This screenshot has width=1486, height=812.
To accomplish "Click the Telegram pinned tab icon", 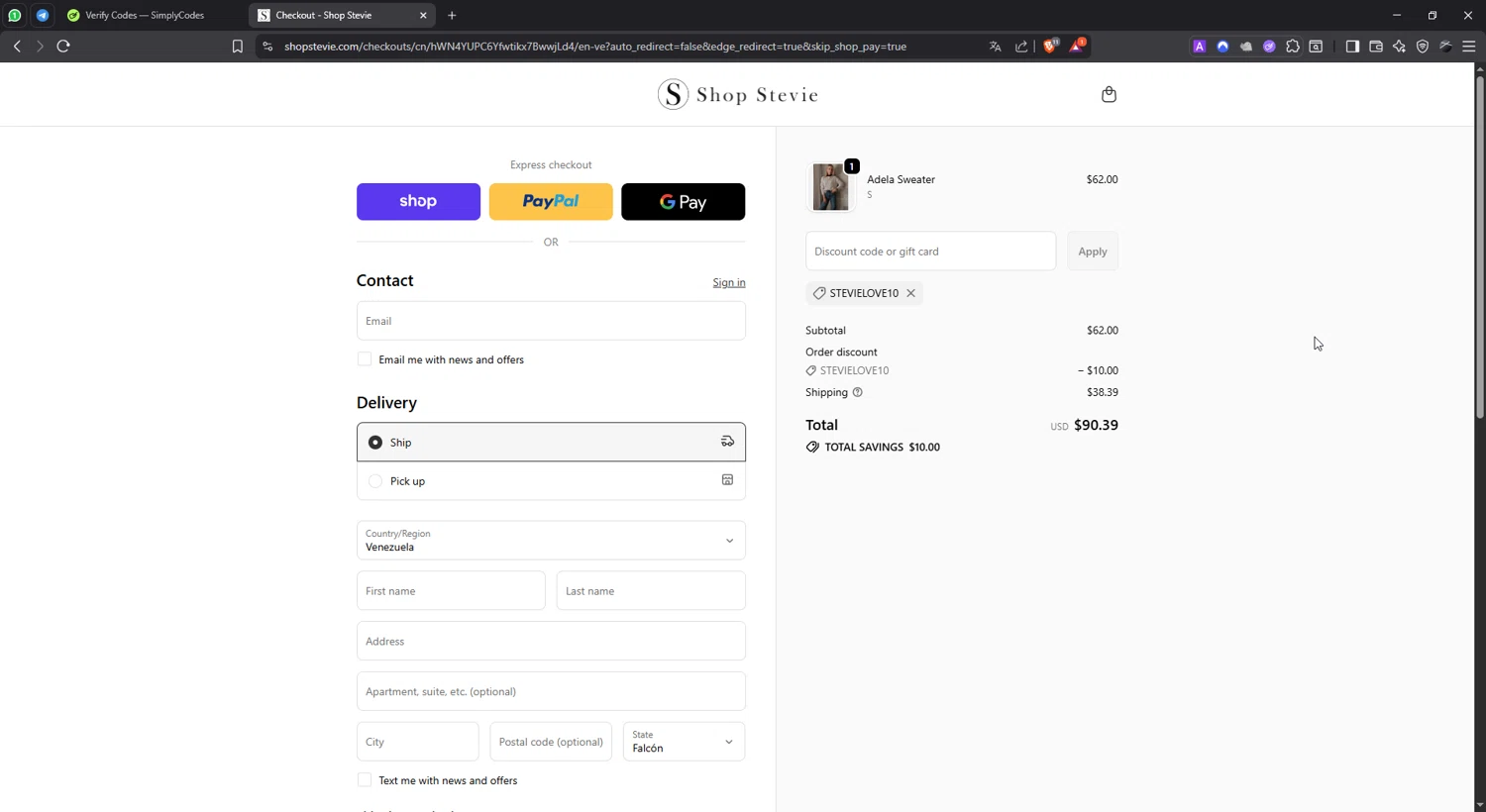I will [43, 15].
